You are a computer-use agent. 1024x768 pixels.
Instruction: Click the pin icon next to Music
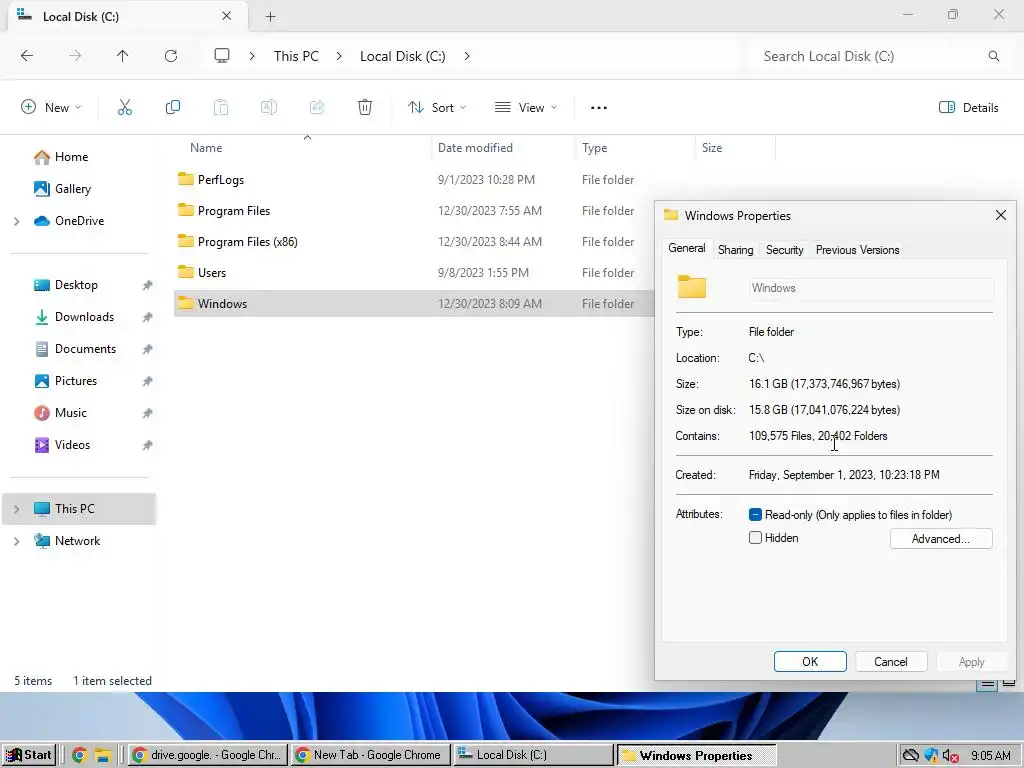coord(148,413)
